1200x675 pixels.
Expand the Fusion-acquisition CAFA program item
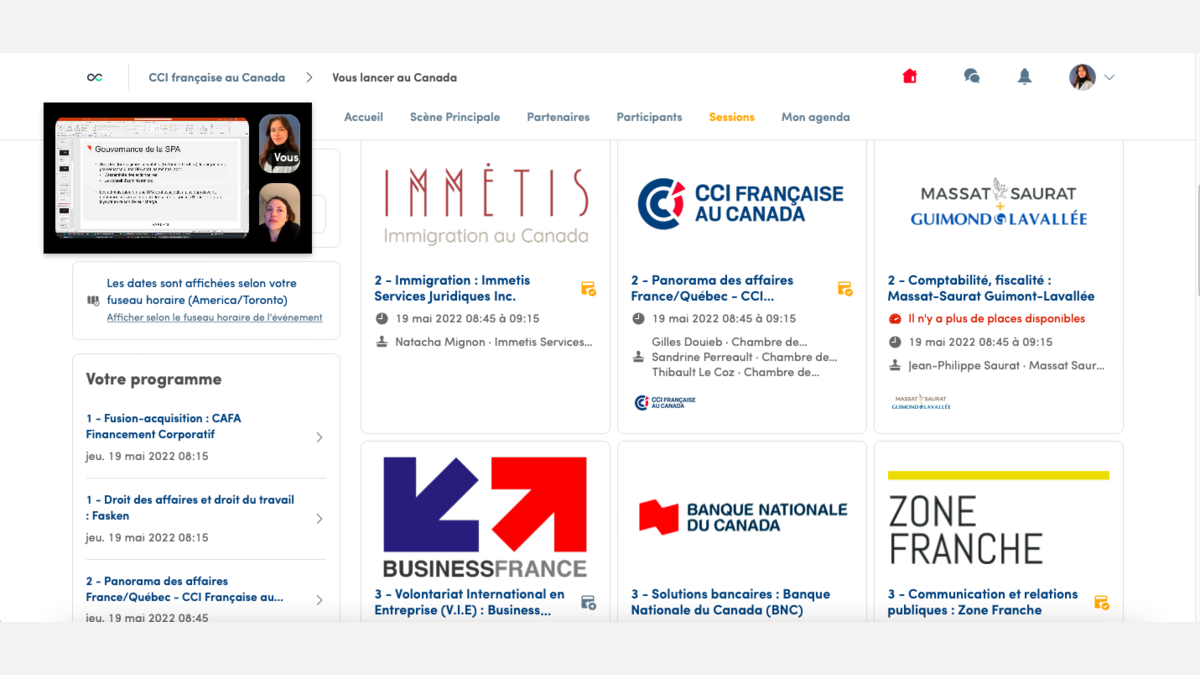pos(319,437)
